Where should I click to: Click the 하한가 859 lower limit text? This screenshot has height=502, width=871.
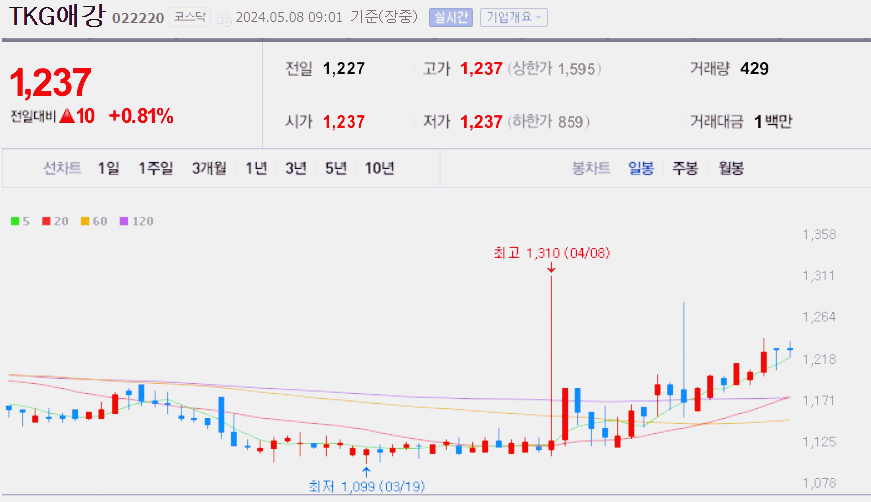548,122
